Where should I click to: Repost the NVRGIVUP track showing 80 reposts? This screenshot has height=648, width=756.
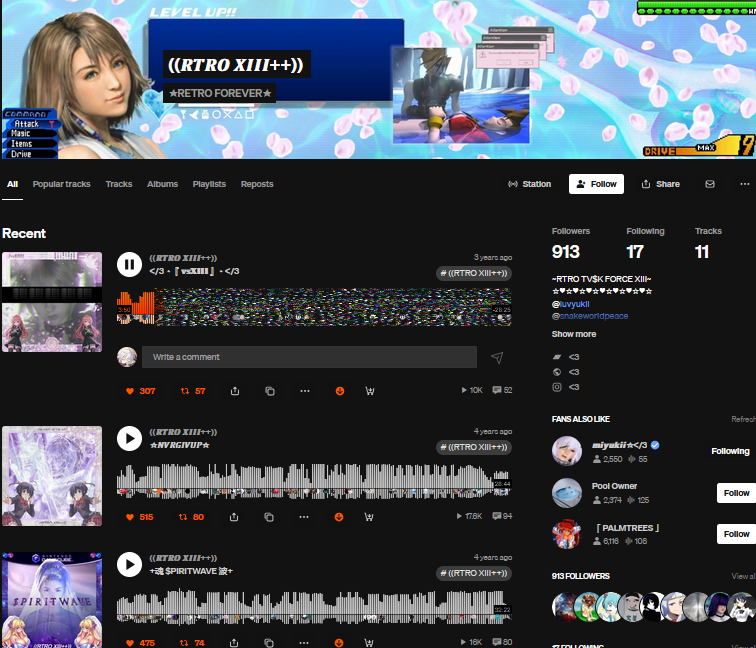pos(191,517)
